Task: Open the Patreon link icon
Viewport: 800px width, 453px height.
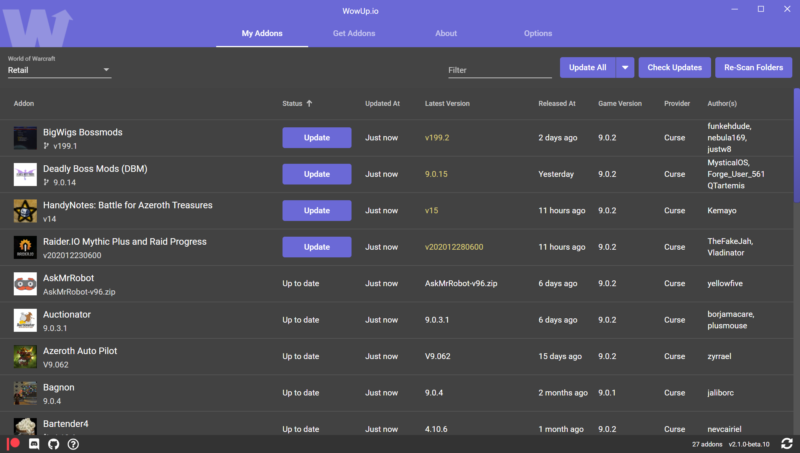Action: point(13,444)
